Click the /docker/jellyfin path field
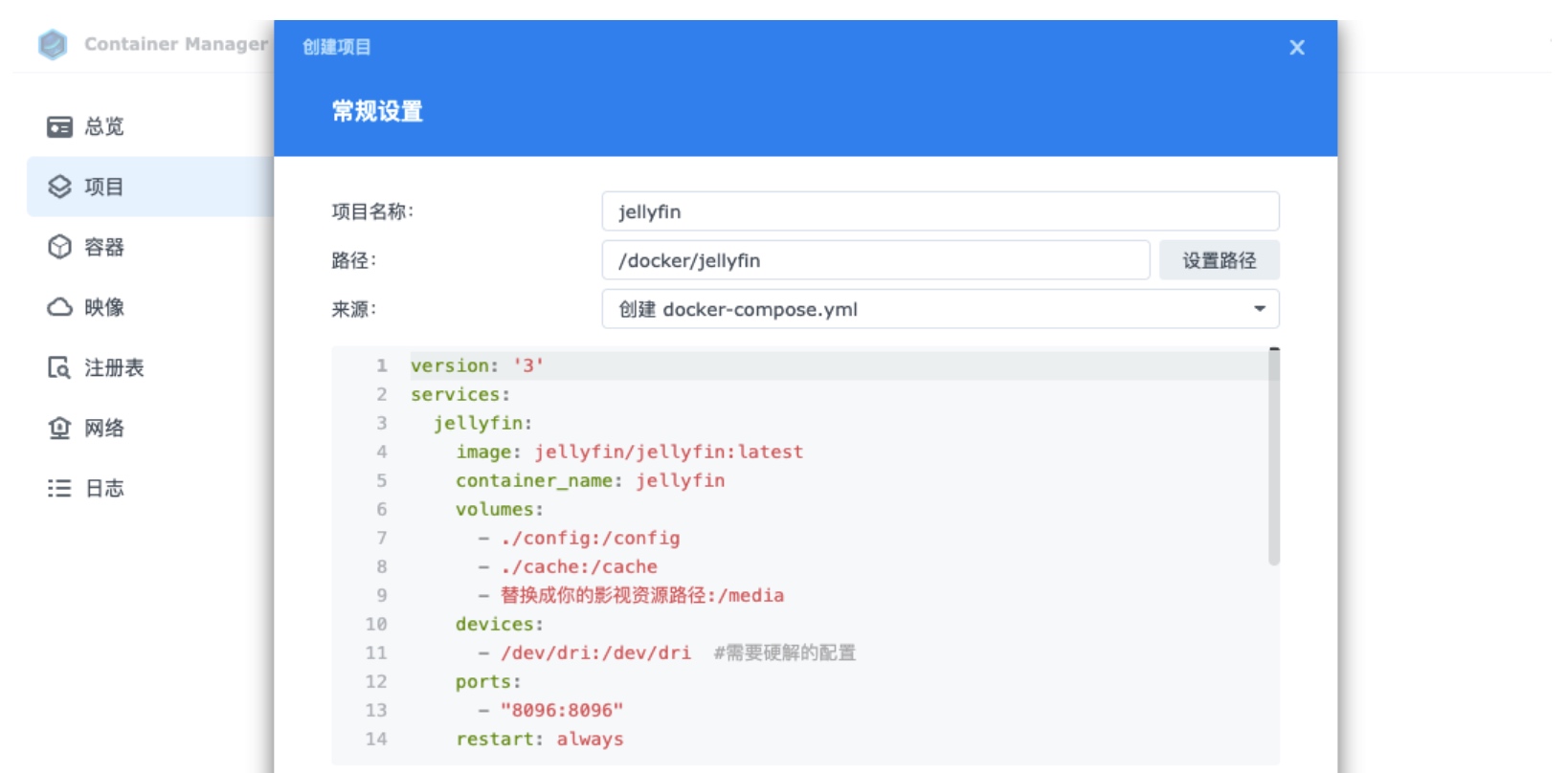1568x773 pixels. point(875,260)
